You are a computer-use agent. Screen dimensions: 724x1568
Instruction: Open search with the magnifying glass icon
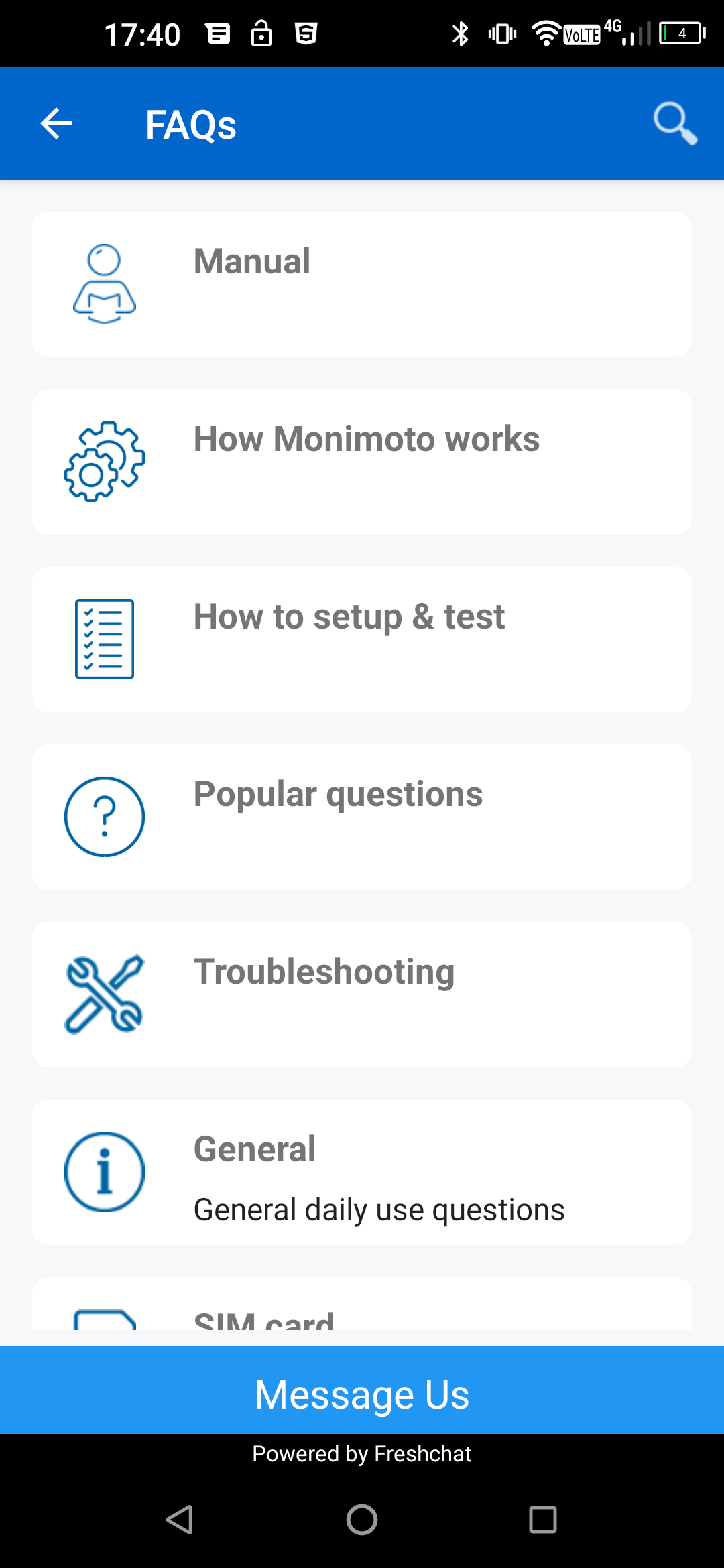click(674, 123)
